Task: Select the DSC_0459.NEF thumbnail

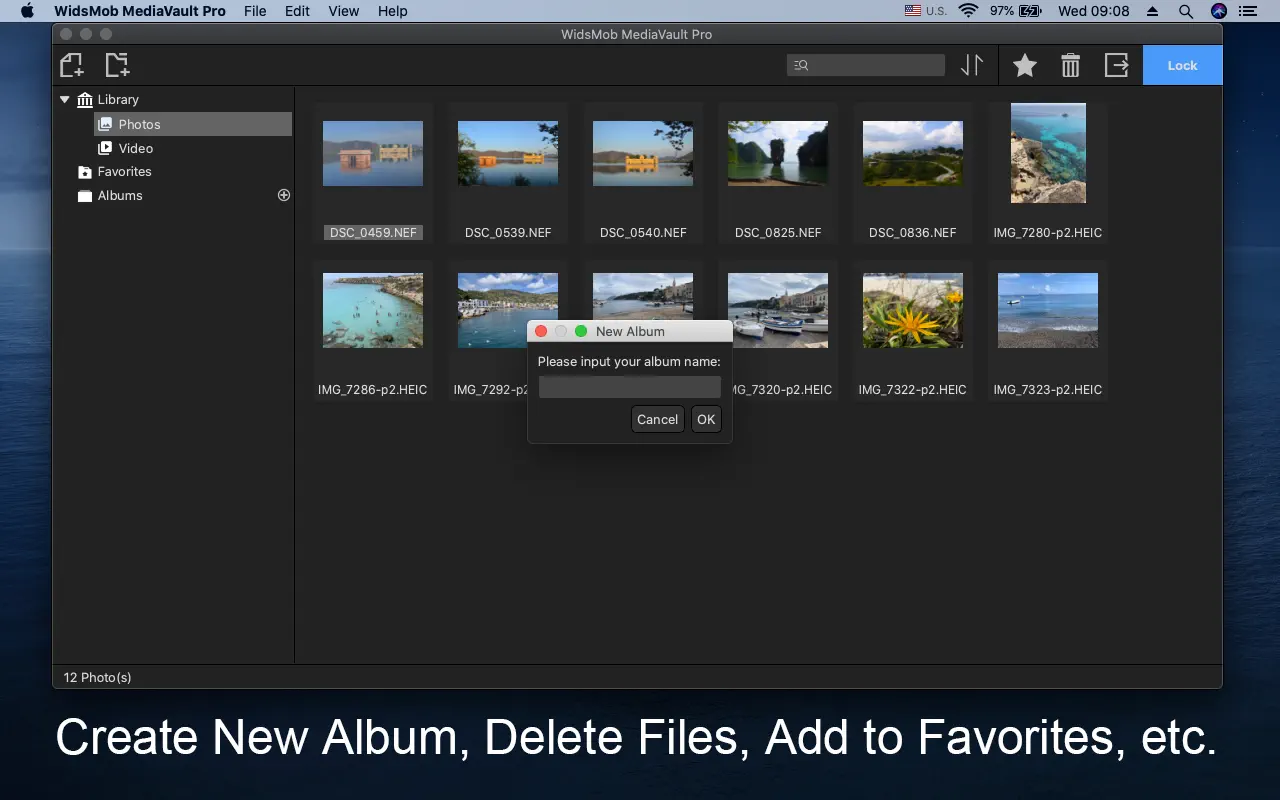Action: click(373, 153)
